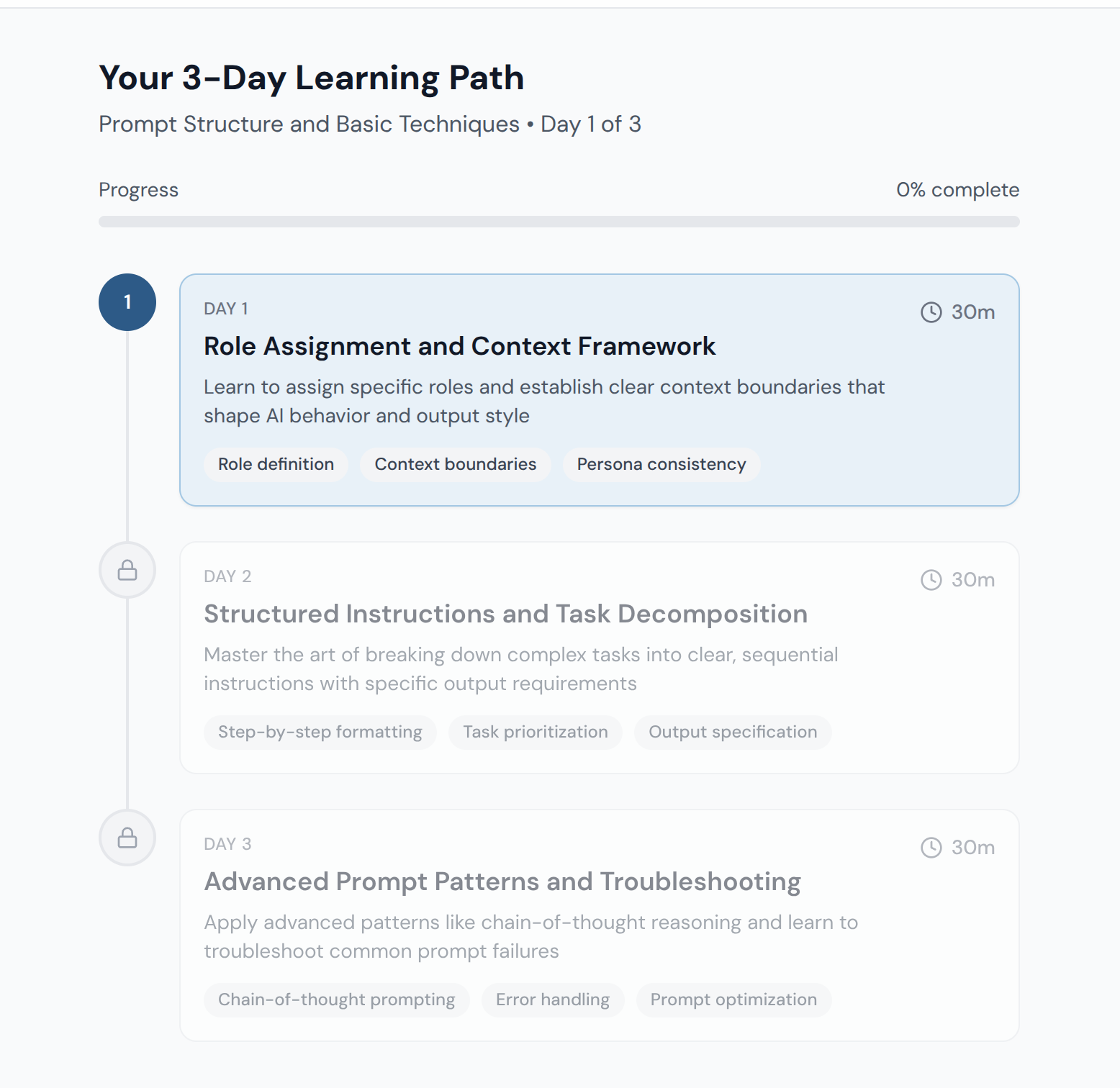Expand the Day 2 Structured Instructions card
This screenshot has height=1088, width=1120.
coord(600,657)
